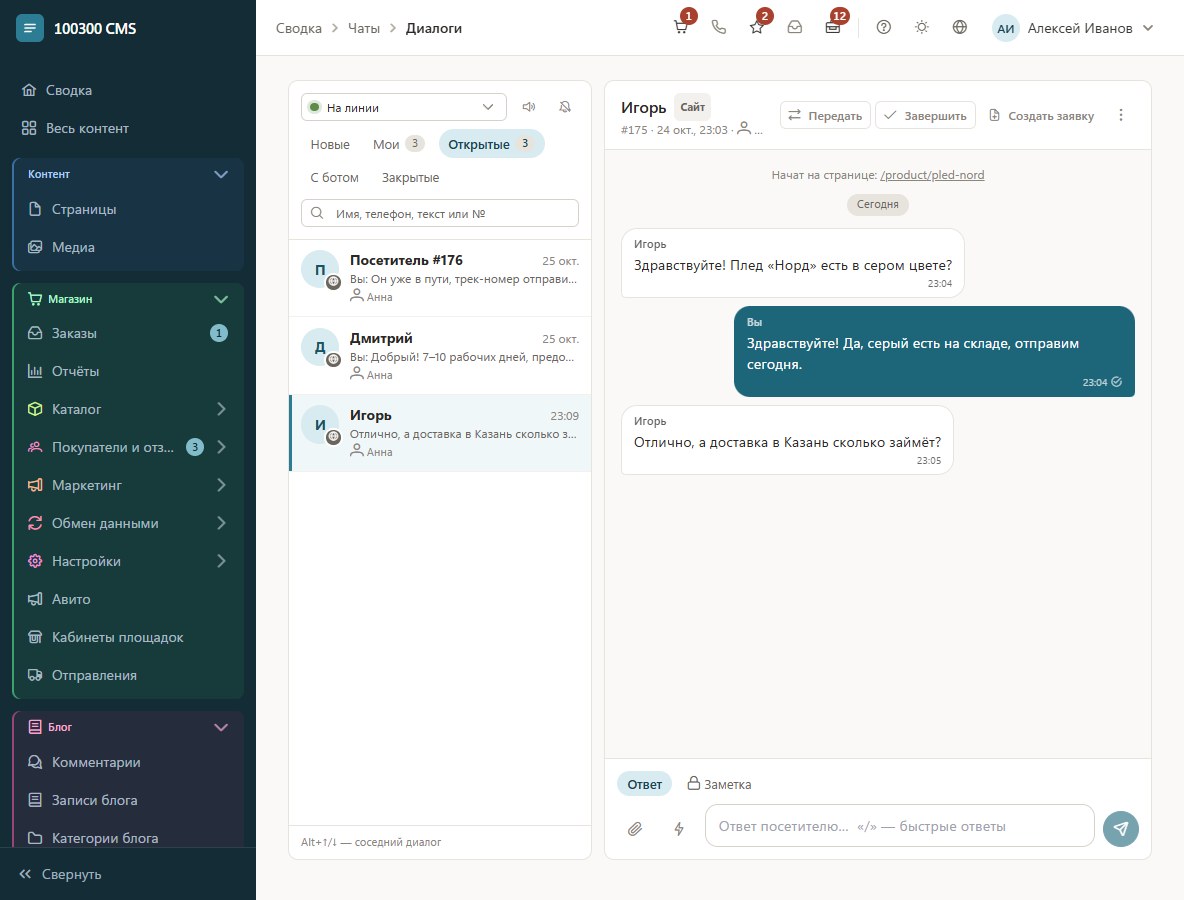Follow the /product/pled-nord link
This screenshot has height=900, width=1184.
tap(932, 174)
